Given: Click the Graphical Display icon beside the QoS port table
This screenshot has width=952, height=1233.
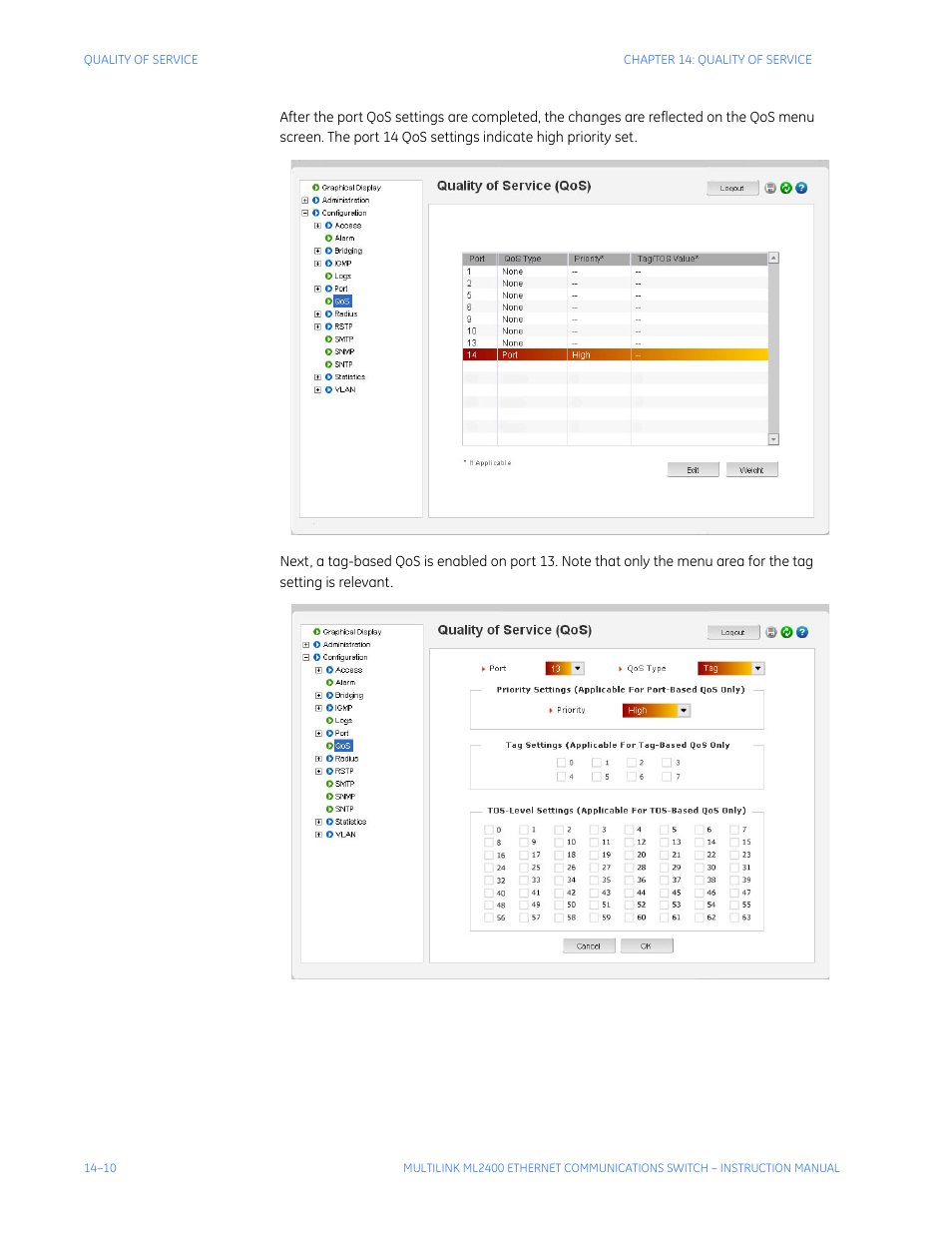Looking at the screenshot, I should click(315, 188).
